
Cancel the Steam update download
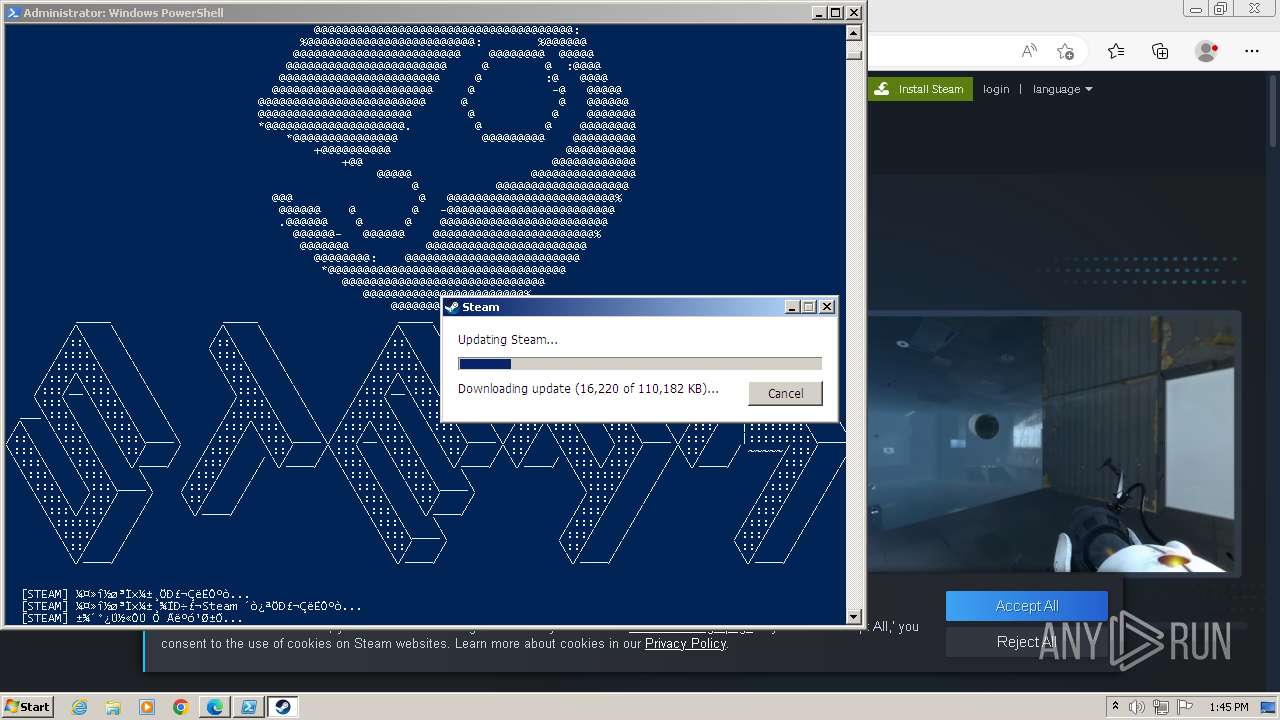(x=785, y=393)
